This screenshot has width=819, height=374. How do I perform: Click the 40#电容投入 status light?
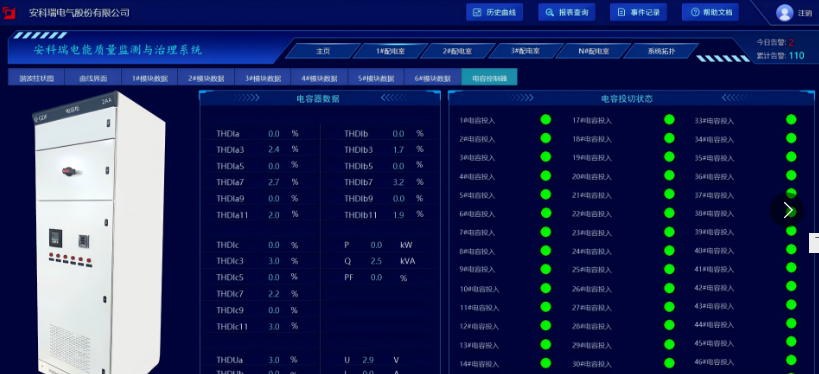point(791,250)
